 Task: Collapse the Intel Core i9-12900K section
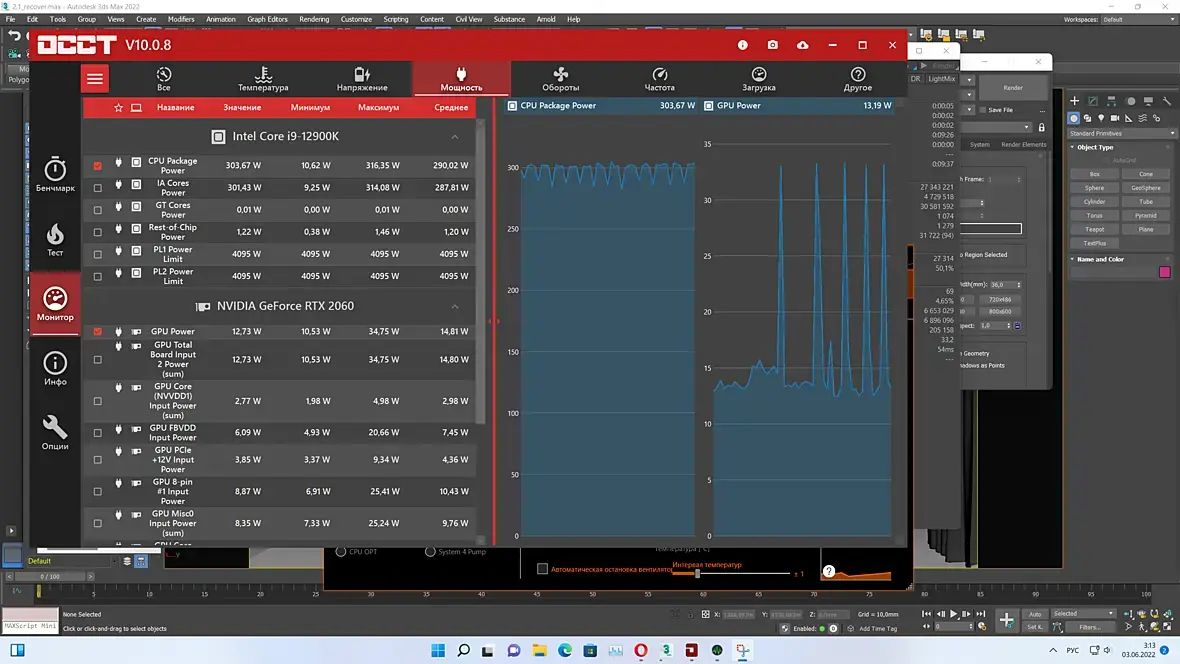[x=455, y=137]
